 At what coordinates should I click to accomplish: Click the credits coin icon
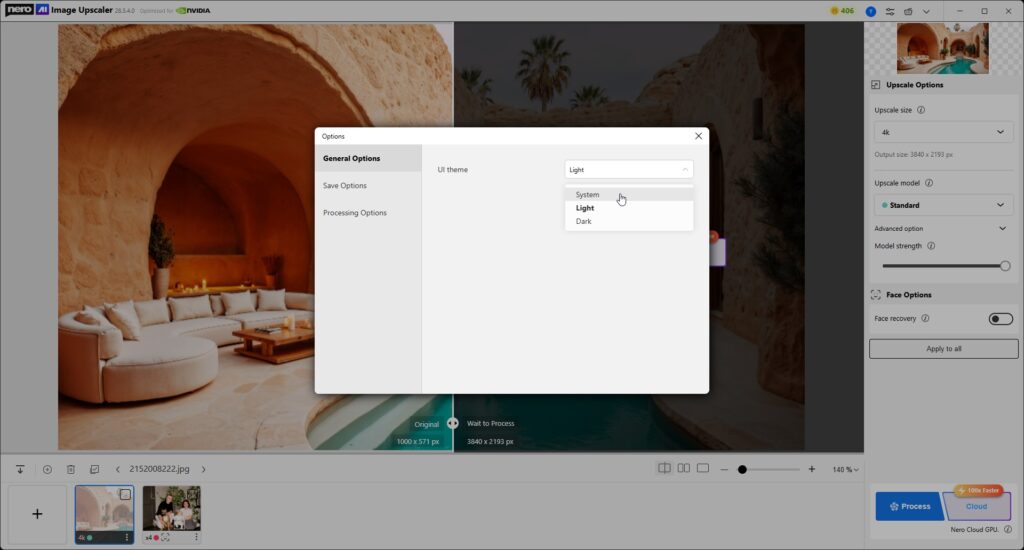[x=835, y=11]
